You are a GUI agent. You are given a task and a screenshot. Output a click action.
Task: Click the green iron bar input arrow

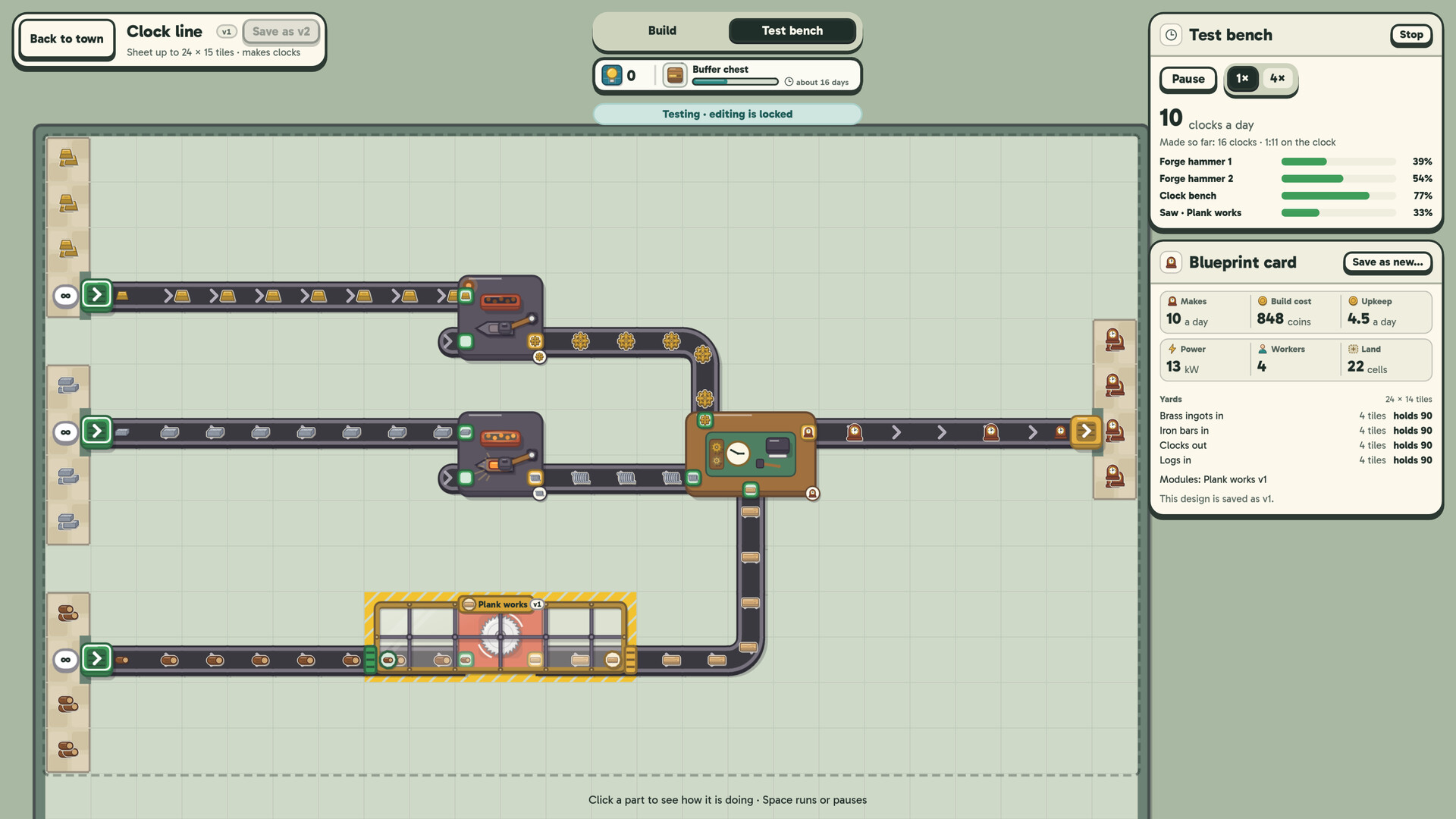coord(97,431)
